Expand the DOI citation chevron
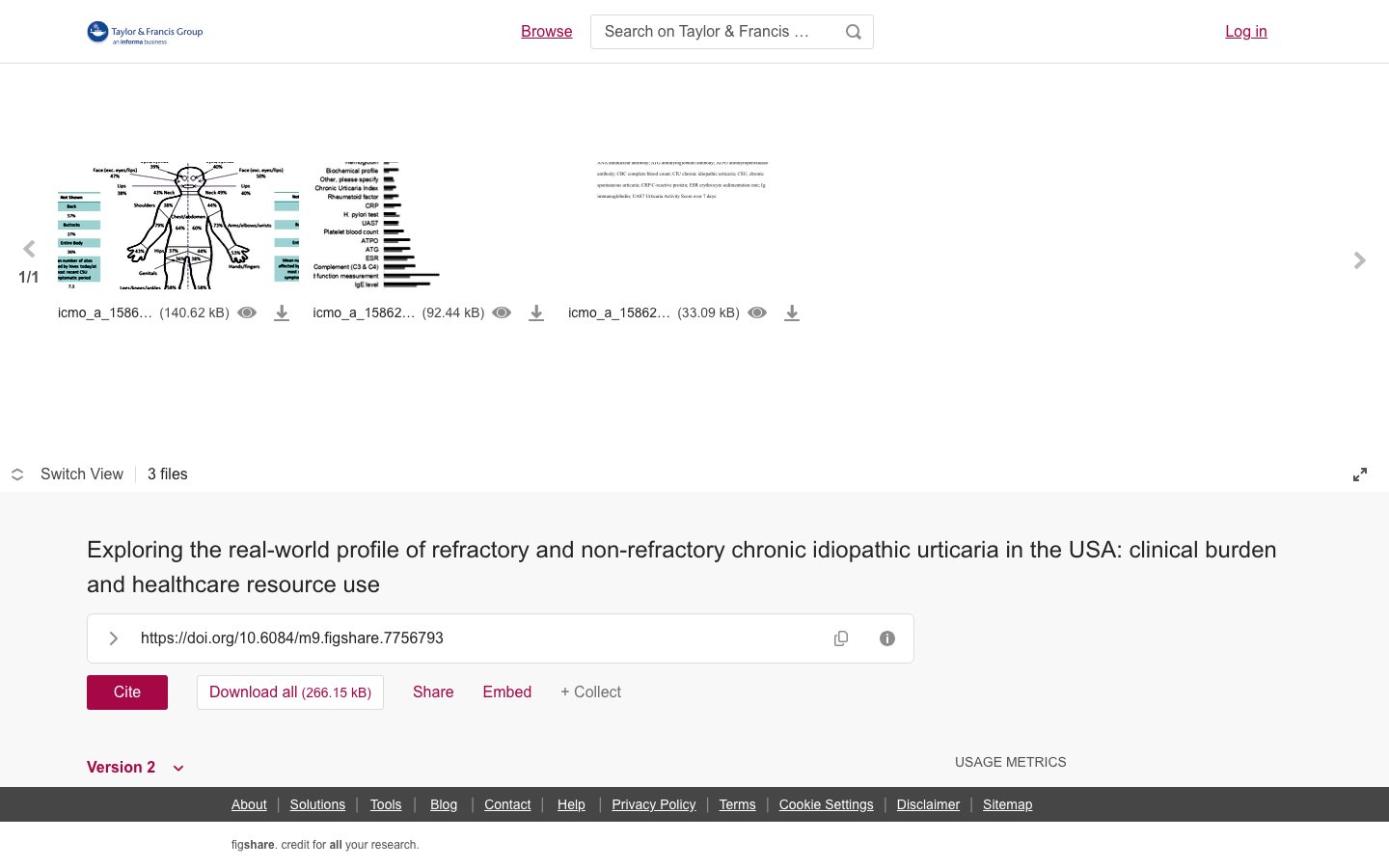 (x=114, y=638)
